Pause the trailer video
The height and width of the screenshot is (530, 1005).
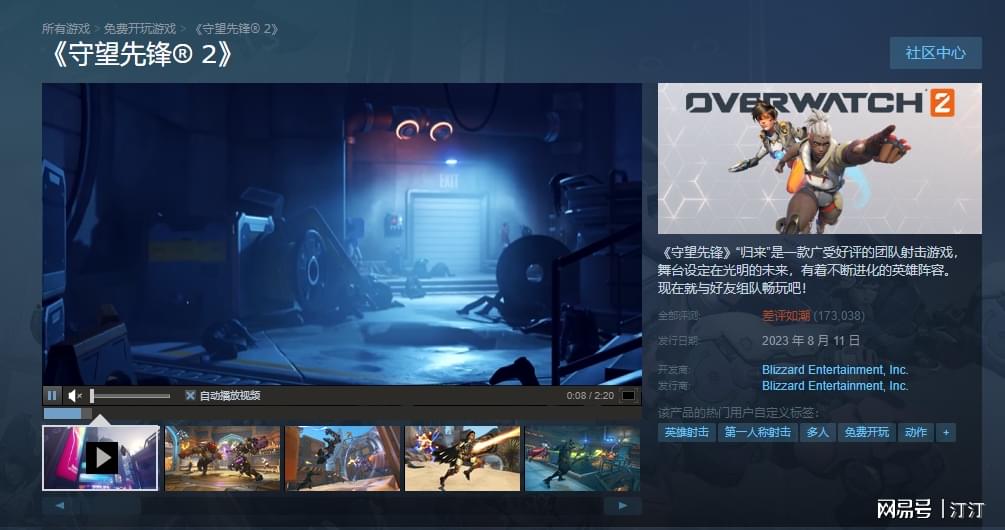(53, 395)
